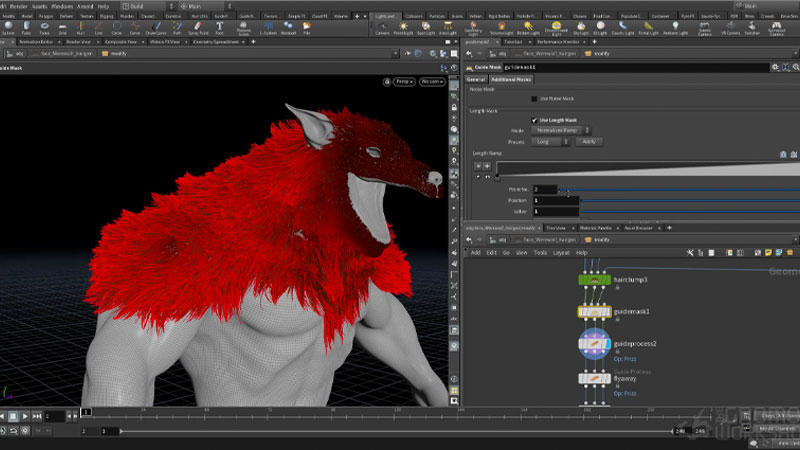Image resolution: width=800 pixels, height=450 pixels.
Task: Select the Metaball shelf tool
Action: pyautogui.click(x=288, y=28)
